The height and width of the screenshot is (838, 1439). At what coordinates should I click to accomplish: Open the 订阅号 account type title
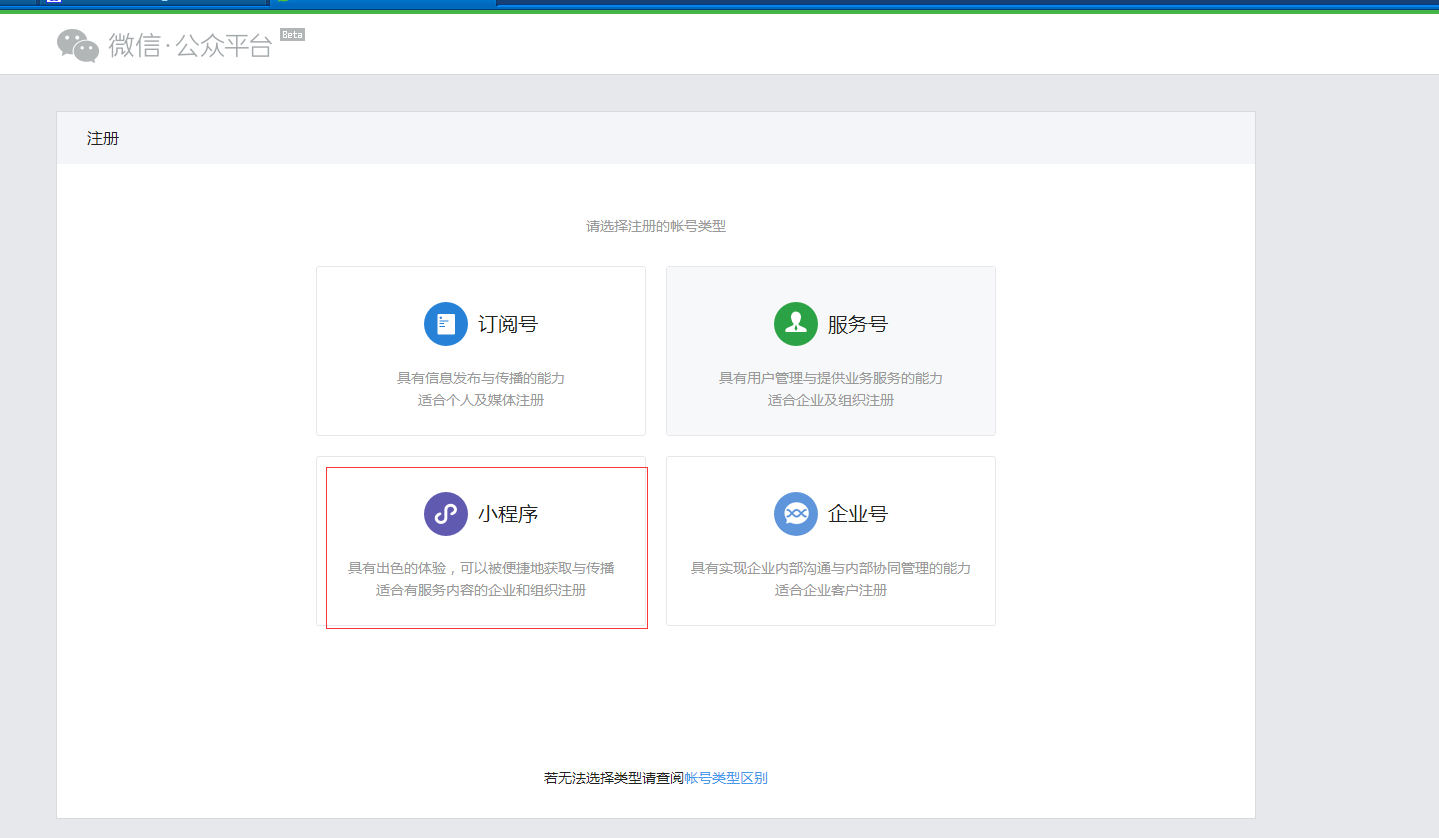(x=508, y=324)
